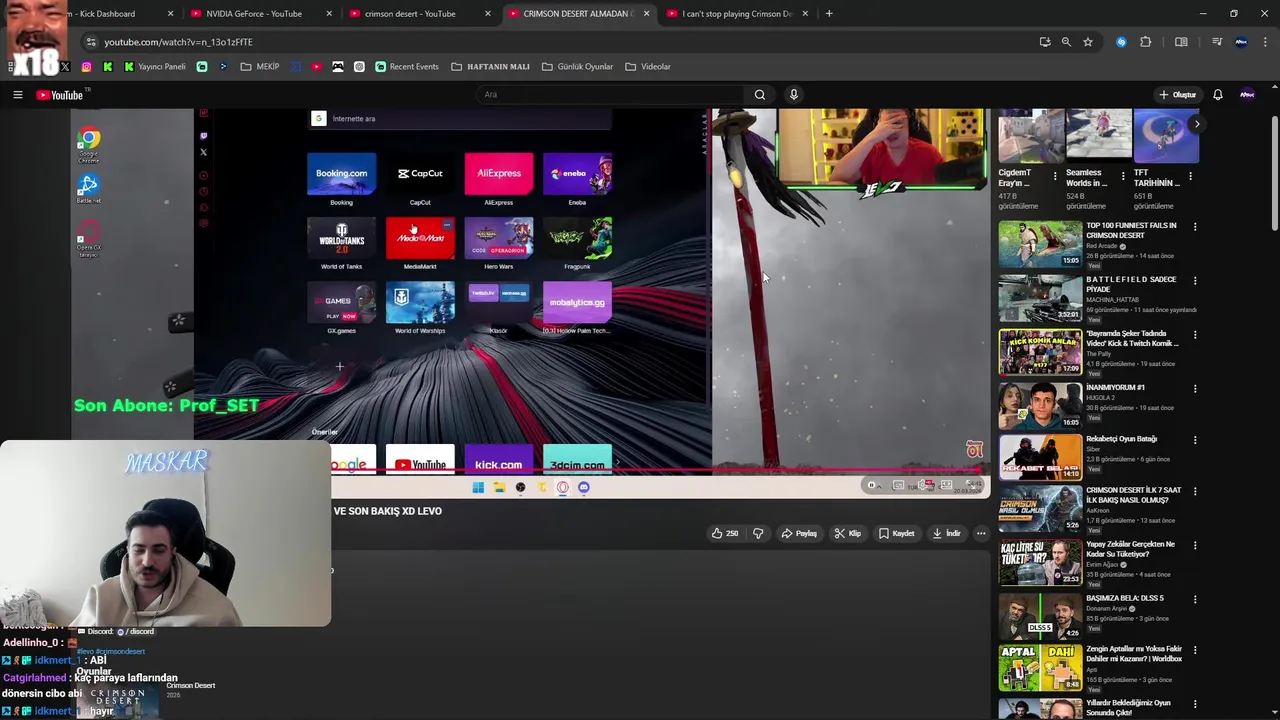Viewport: 1280px width, 720px height.
Task: Open the MEKİP bookmark folder
Action: tap(260, 67)
